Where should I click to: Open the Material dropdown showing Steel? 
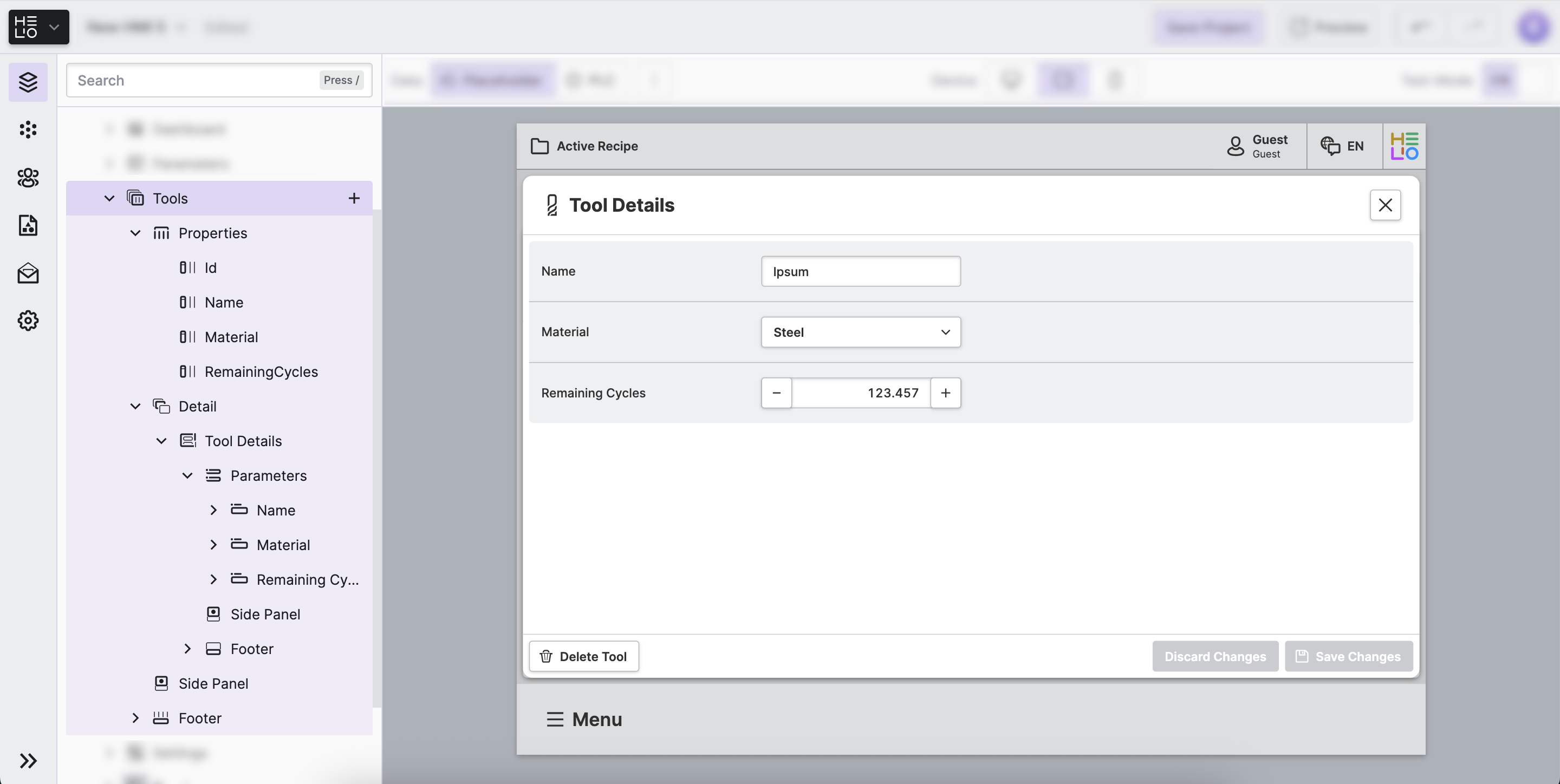coord(860,332)
